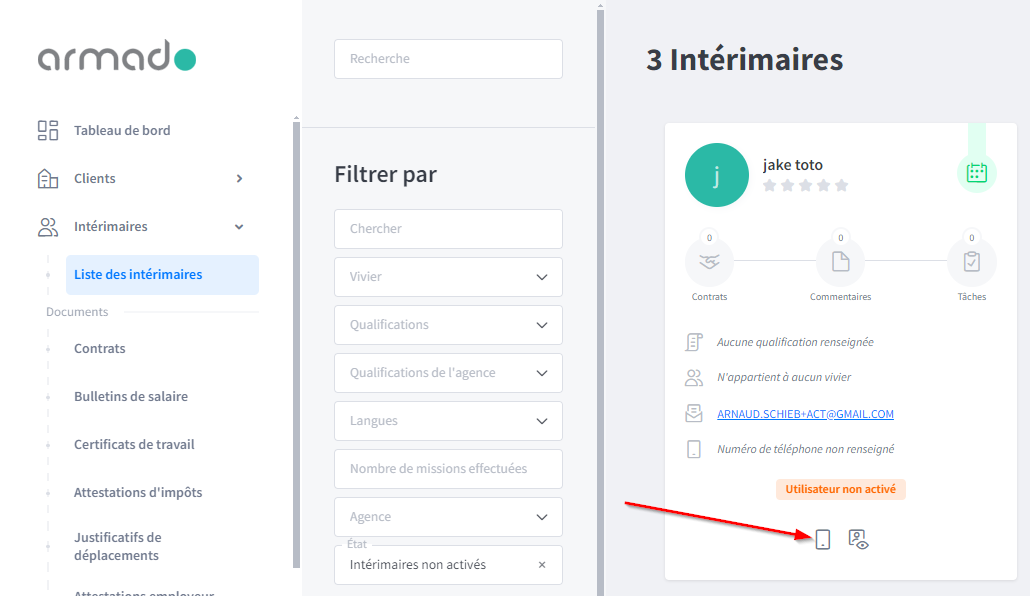
Task: Click the view profile eye icon on jake toto card
Action: [858, 539]
